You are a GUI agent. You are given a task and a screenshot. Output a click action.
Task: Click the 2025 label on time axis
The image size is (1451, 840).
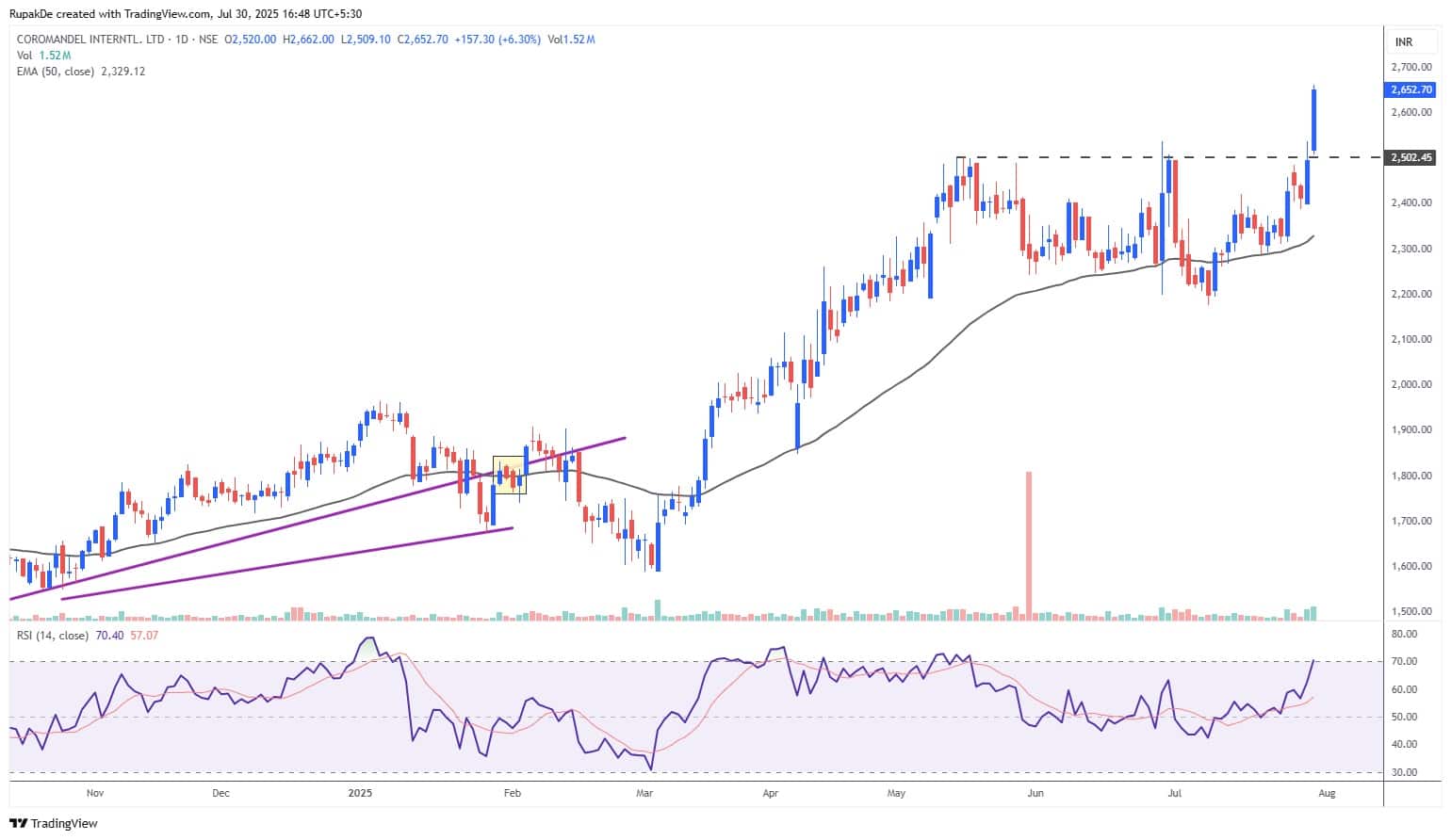[x=360, y=793]
